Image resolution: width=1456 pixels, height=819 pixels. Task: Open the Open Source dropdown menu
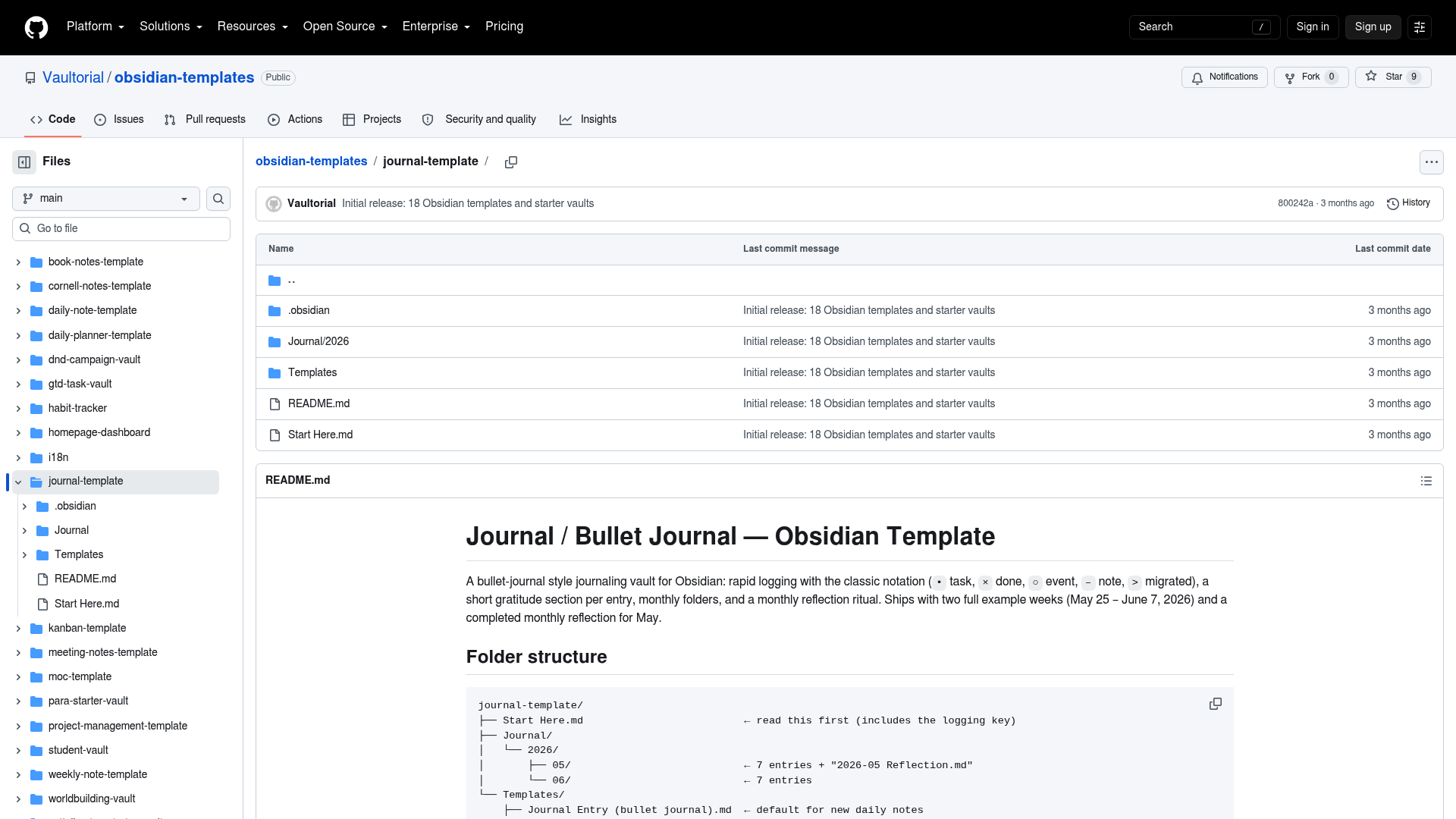[345, 27]
